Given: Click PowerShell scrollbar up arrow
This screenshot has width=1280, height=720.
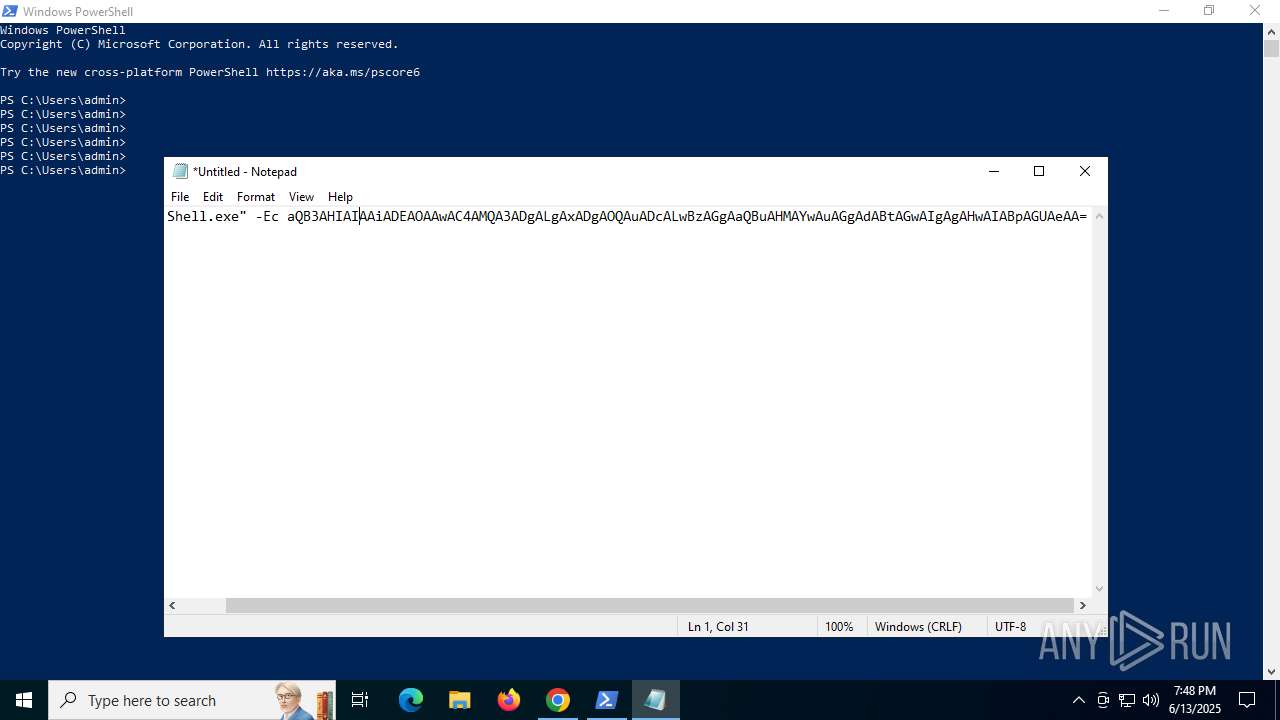Looking at the screenshot, I should [1271, 30].
